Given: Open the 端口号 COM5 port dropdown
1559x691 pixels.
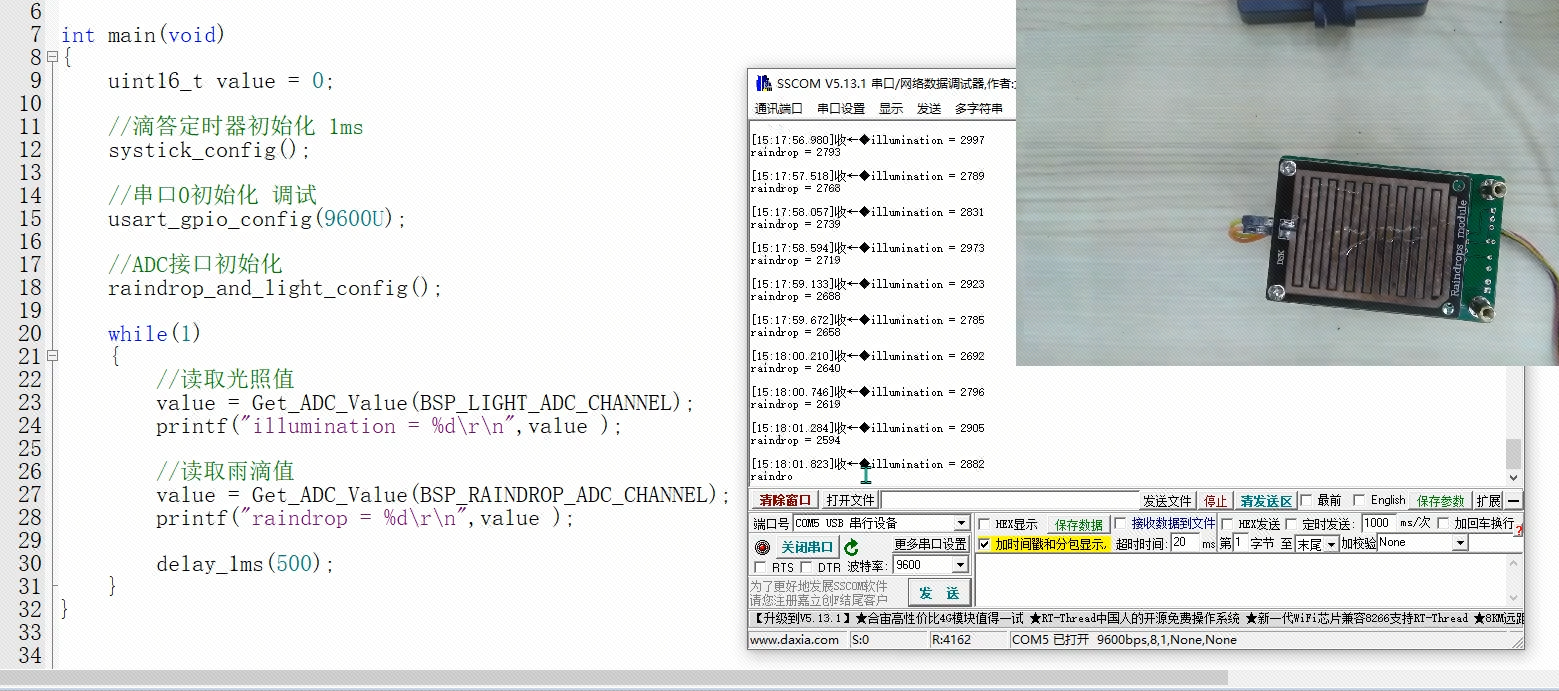Looking at the screenshot, I should pos(961,523).
